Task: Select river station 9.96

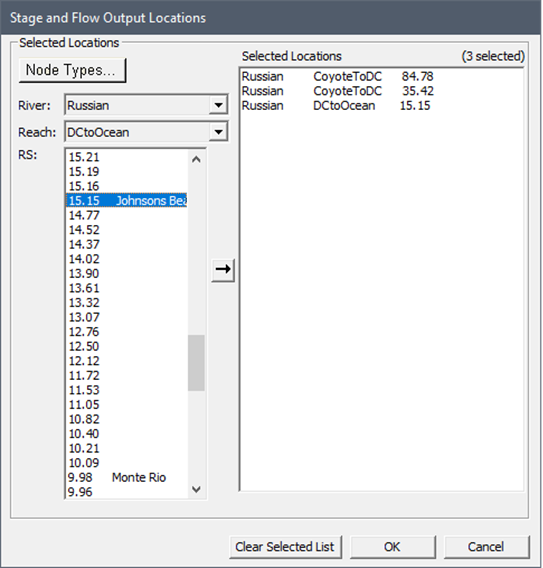Action: (x=127, y=492)
